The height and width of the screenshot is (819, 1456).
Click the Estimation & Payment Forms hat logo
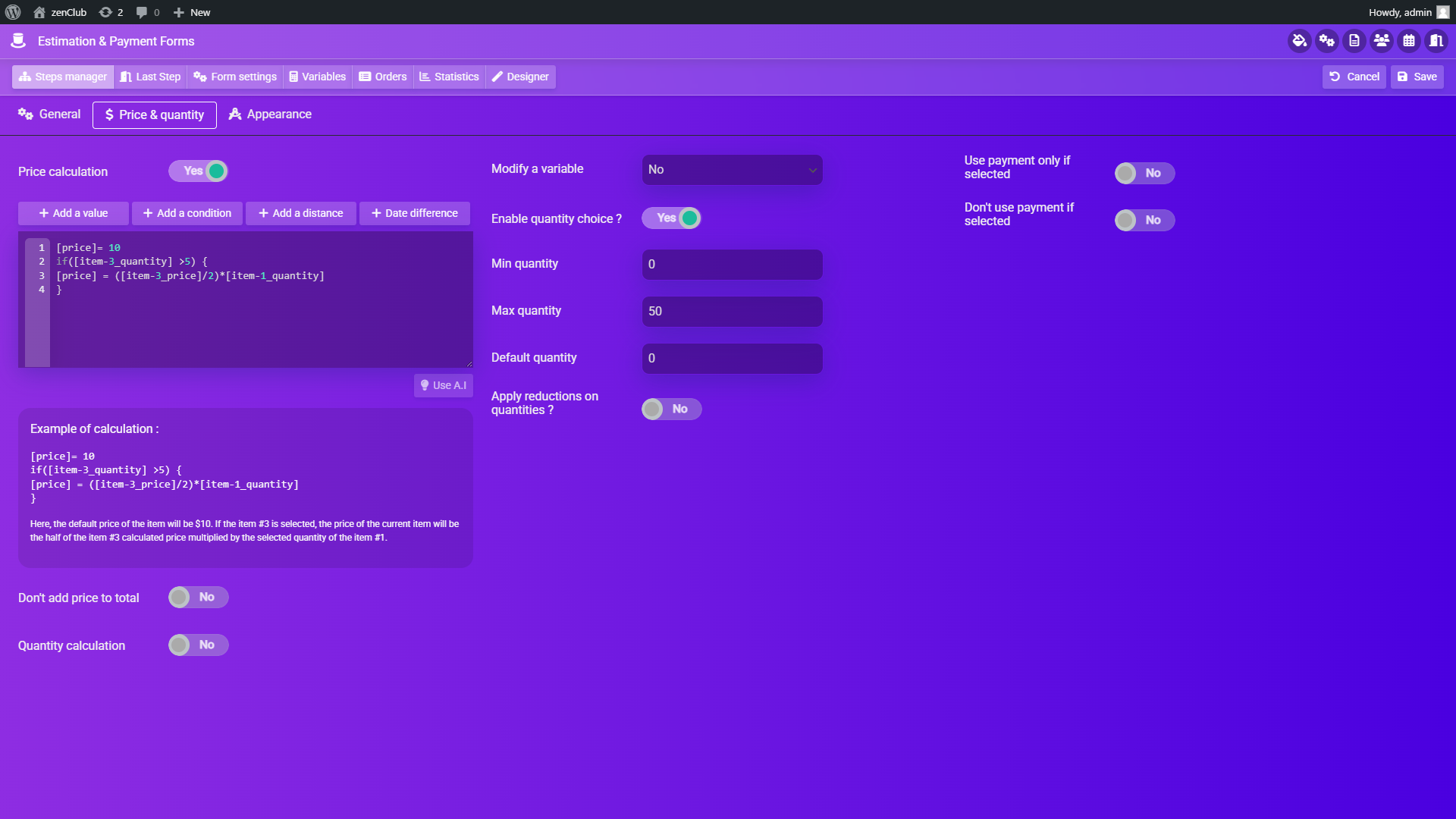(18, 41)
